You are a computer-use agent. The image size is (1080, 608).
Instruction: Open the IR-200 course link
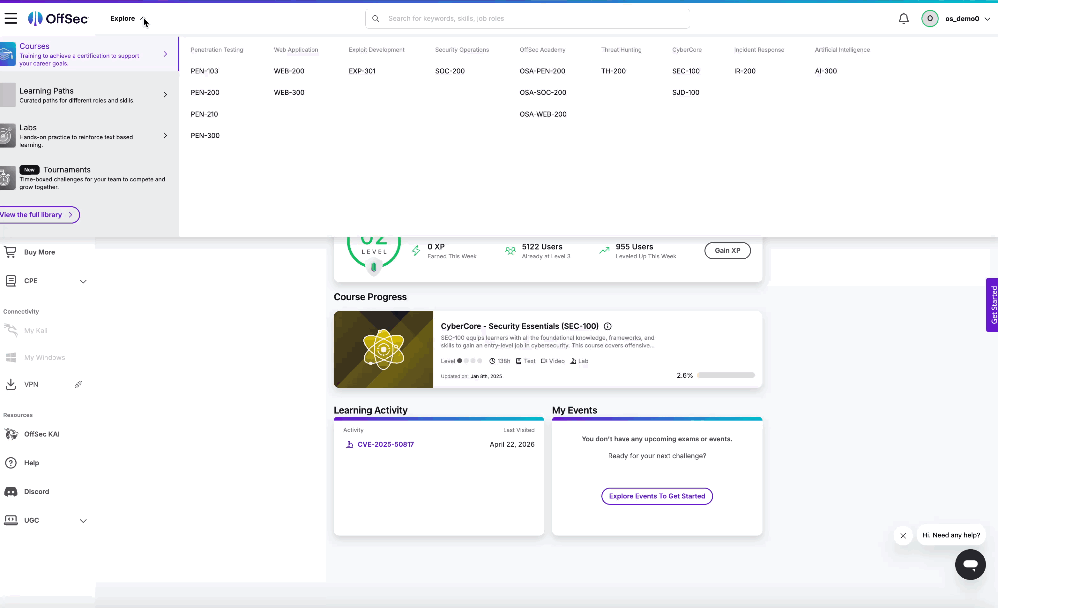tap(745, 71)
